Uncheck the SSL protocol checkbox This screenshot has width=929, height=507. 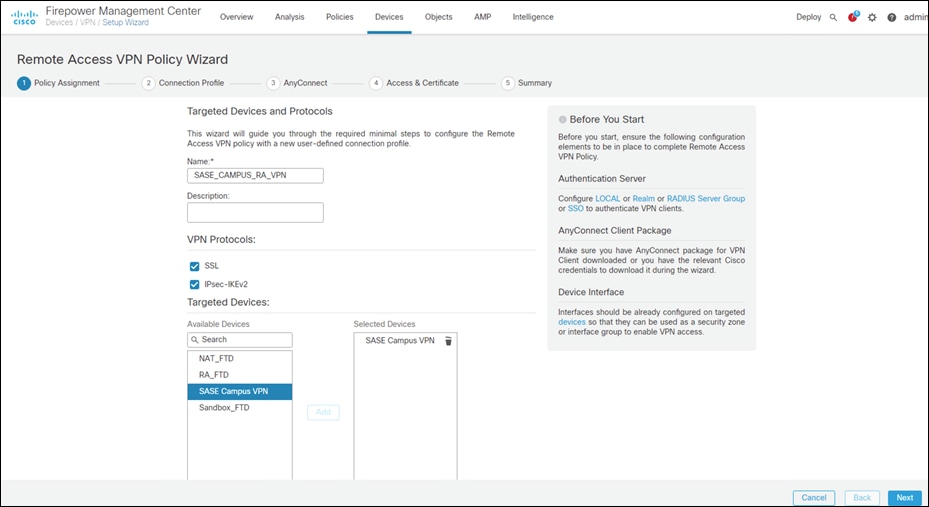click(194, 267)
